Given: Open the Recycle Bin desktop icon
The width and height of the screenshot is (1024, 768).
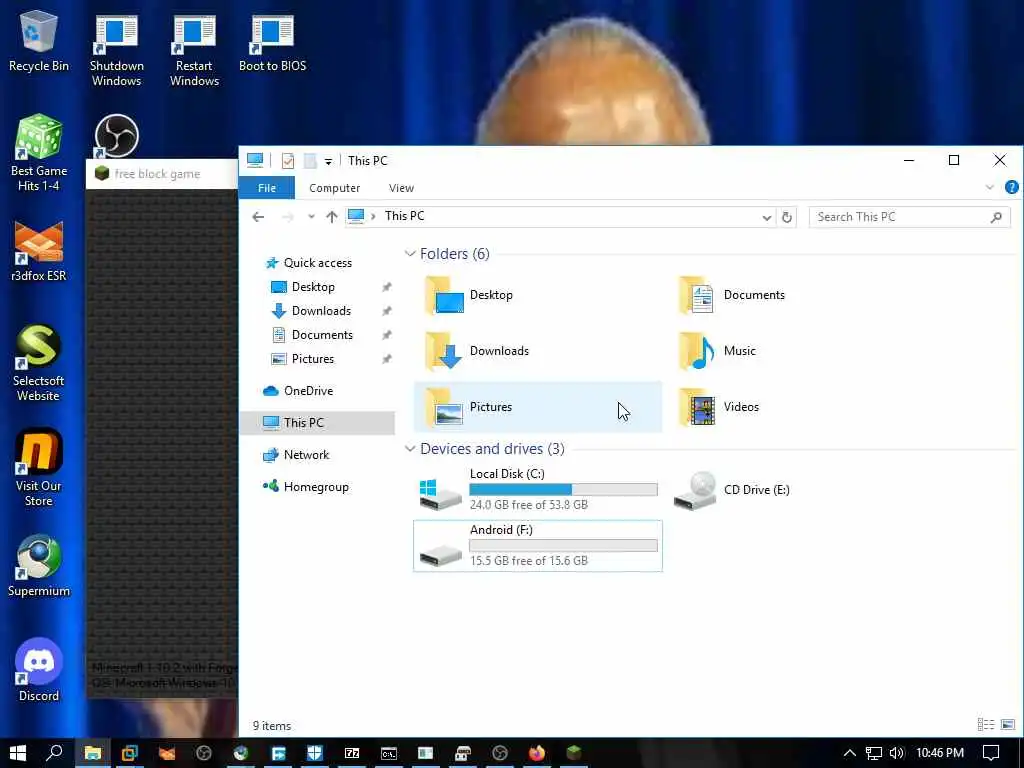Looking at the screenshot, I should click(39, 42).
